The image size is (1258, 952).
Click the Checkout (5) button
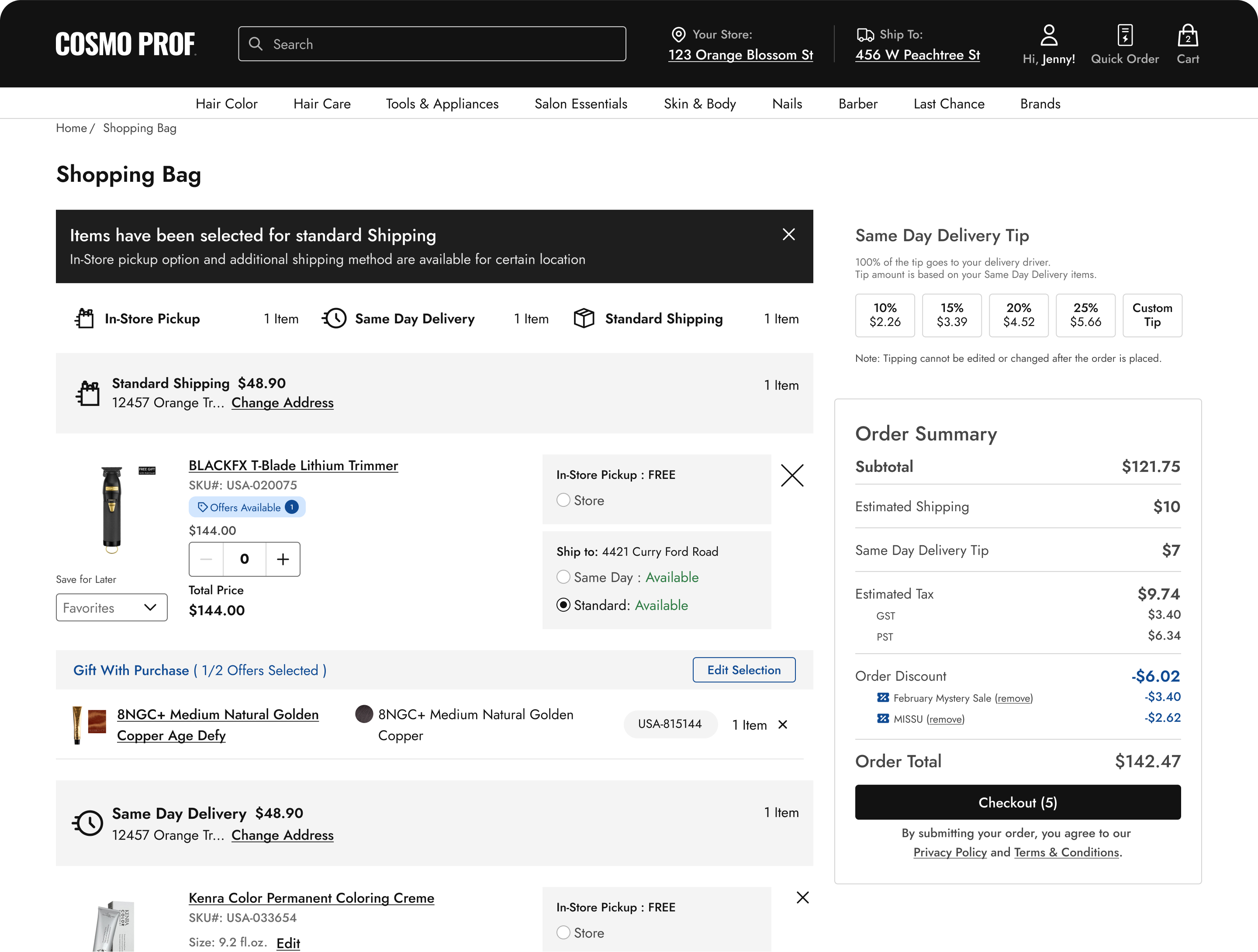point(1017,803)
